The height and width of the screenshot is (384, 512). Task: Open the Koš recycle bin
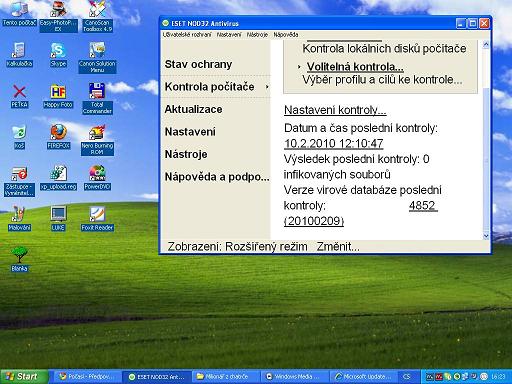pos(19,137)
